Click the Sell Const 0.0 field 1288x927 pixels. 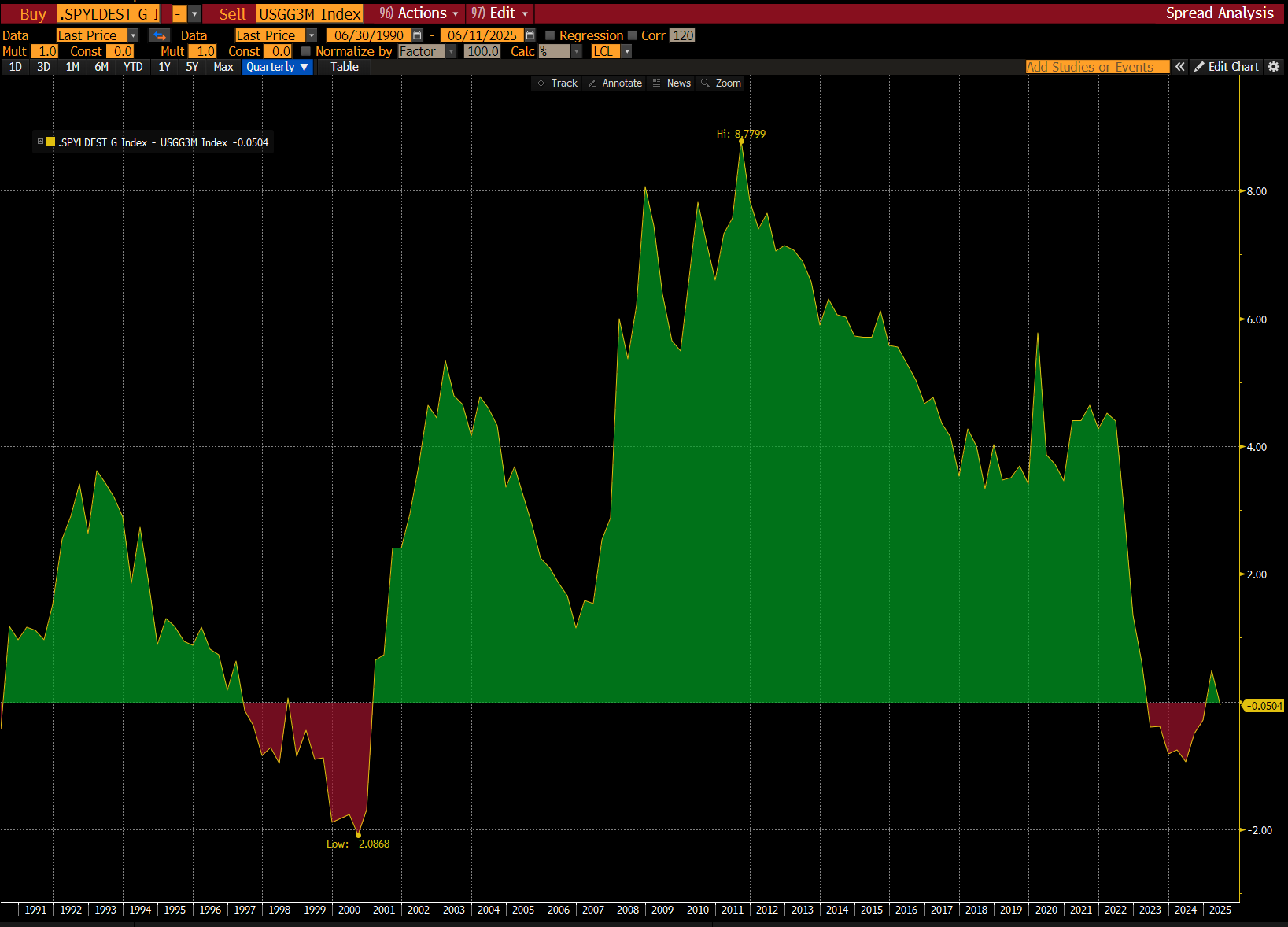click(x=279, y=51)
